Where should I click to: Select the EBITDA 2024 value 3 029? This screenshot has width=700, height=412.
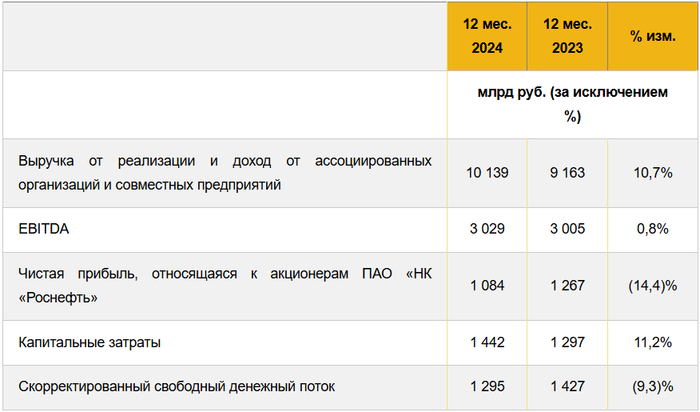[487, 229]
